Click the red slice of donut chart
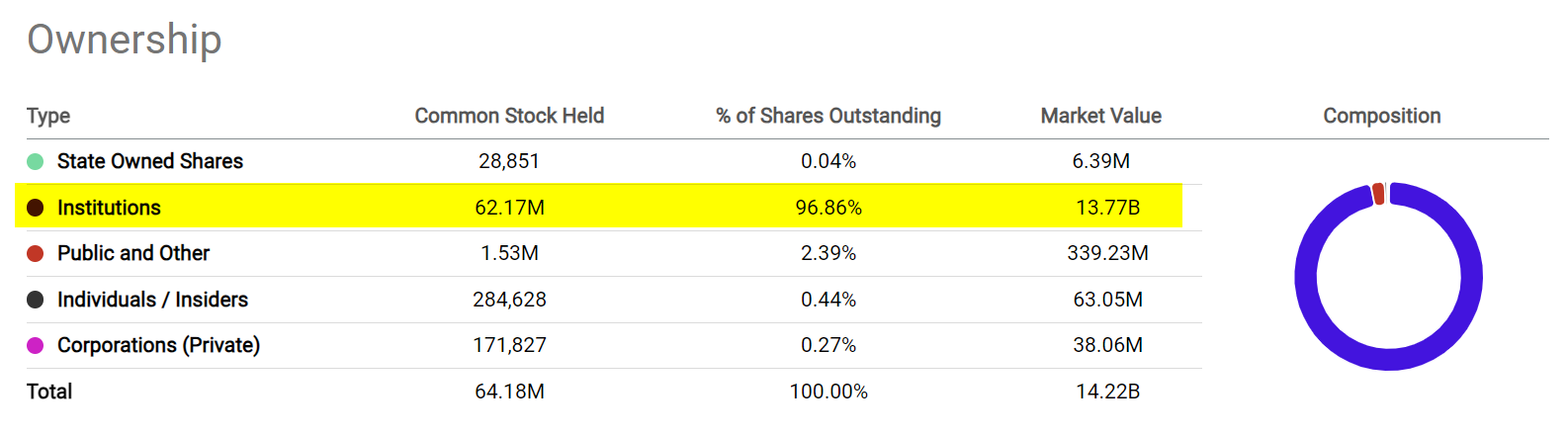 pyautogui.click(x=1378, y=194)
